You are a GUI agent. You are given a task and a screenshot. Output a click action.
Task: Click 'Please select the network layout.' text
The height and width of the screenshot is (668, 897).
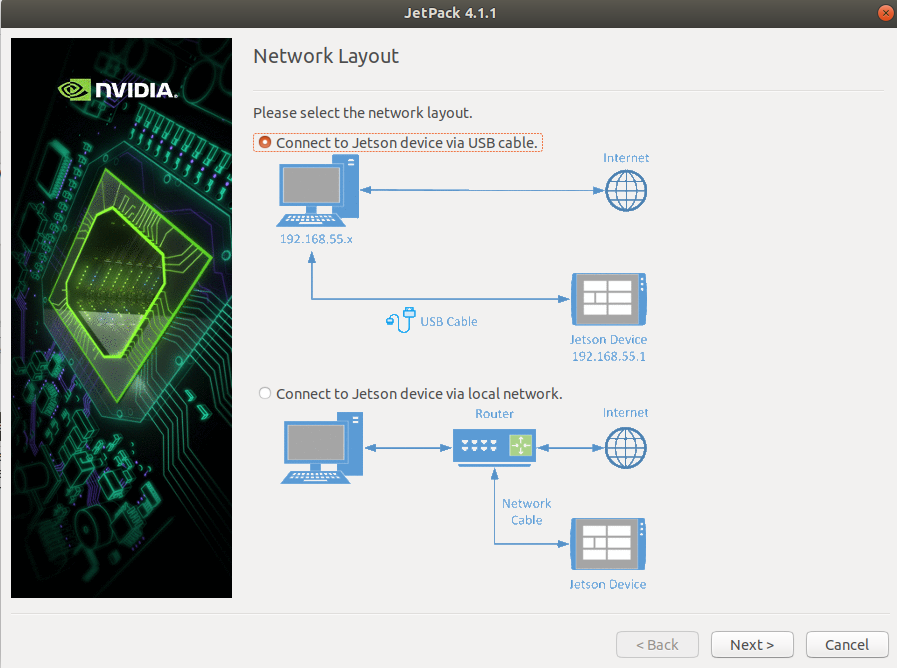tap(363, 113)
